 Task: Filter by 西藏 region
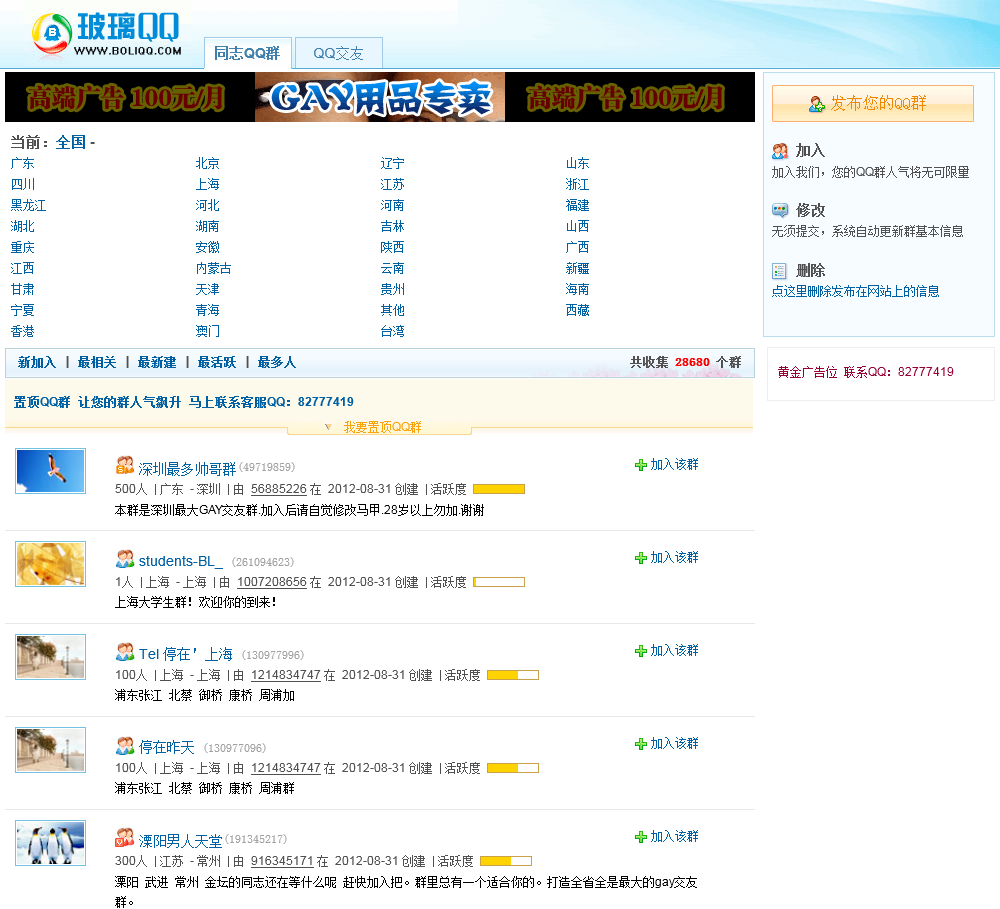(x=577, y=310)
